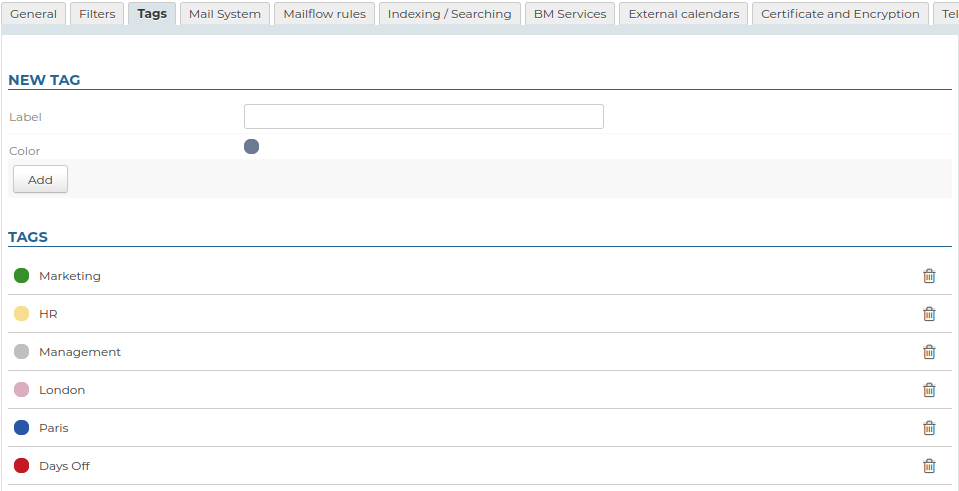Open the new tag color picker
The image size is (959, 491).
[x=251, y=147]
